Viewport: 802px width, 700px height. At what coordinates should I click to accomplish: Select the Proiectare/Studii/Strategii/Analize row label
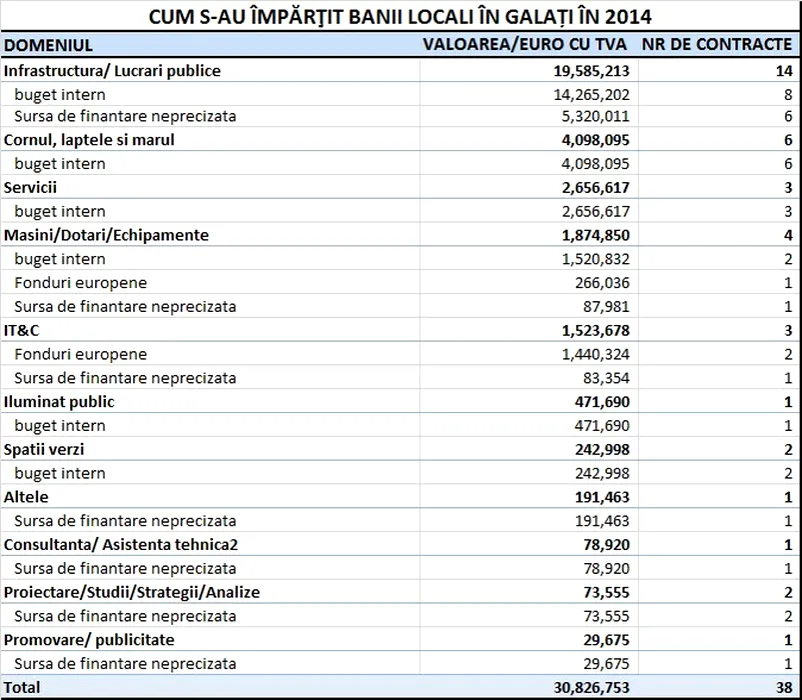131,592
